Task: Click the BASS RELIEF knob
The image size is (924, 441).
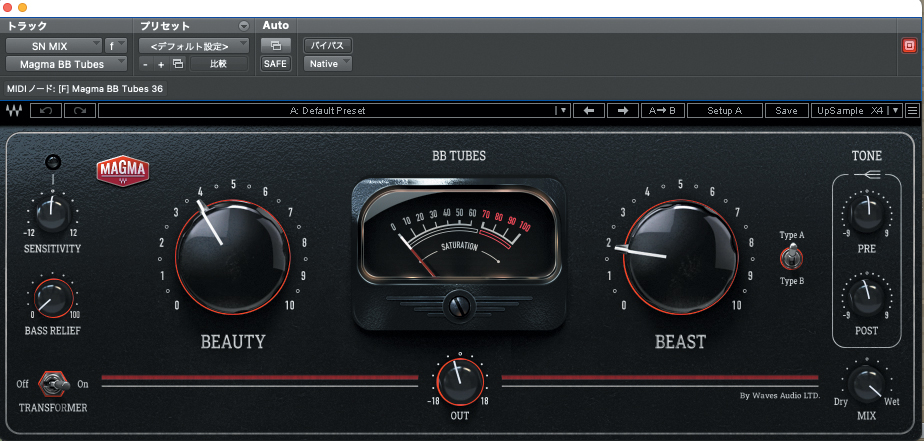Action: (52, 297)
